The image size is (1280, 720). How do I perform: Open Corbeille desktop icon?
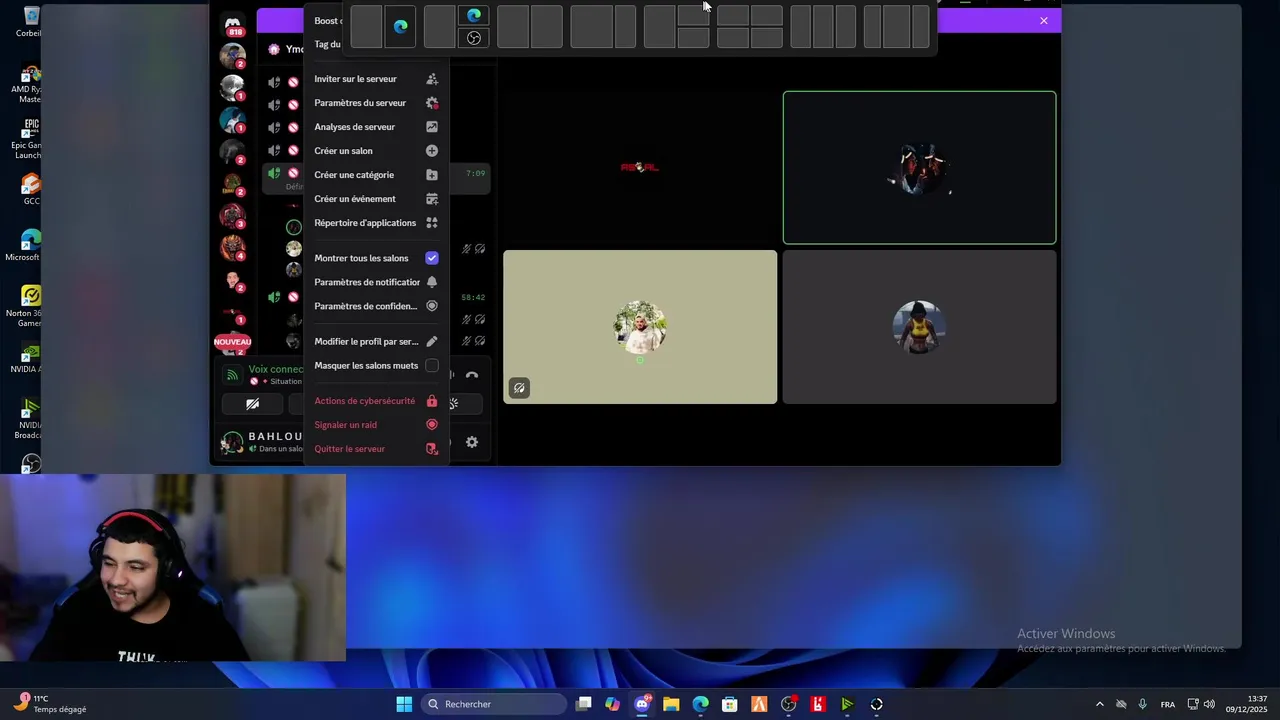[x=30, y=22]
